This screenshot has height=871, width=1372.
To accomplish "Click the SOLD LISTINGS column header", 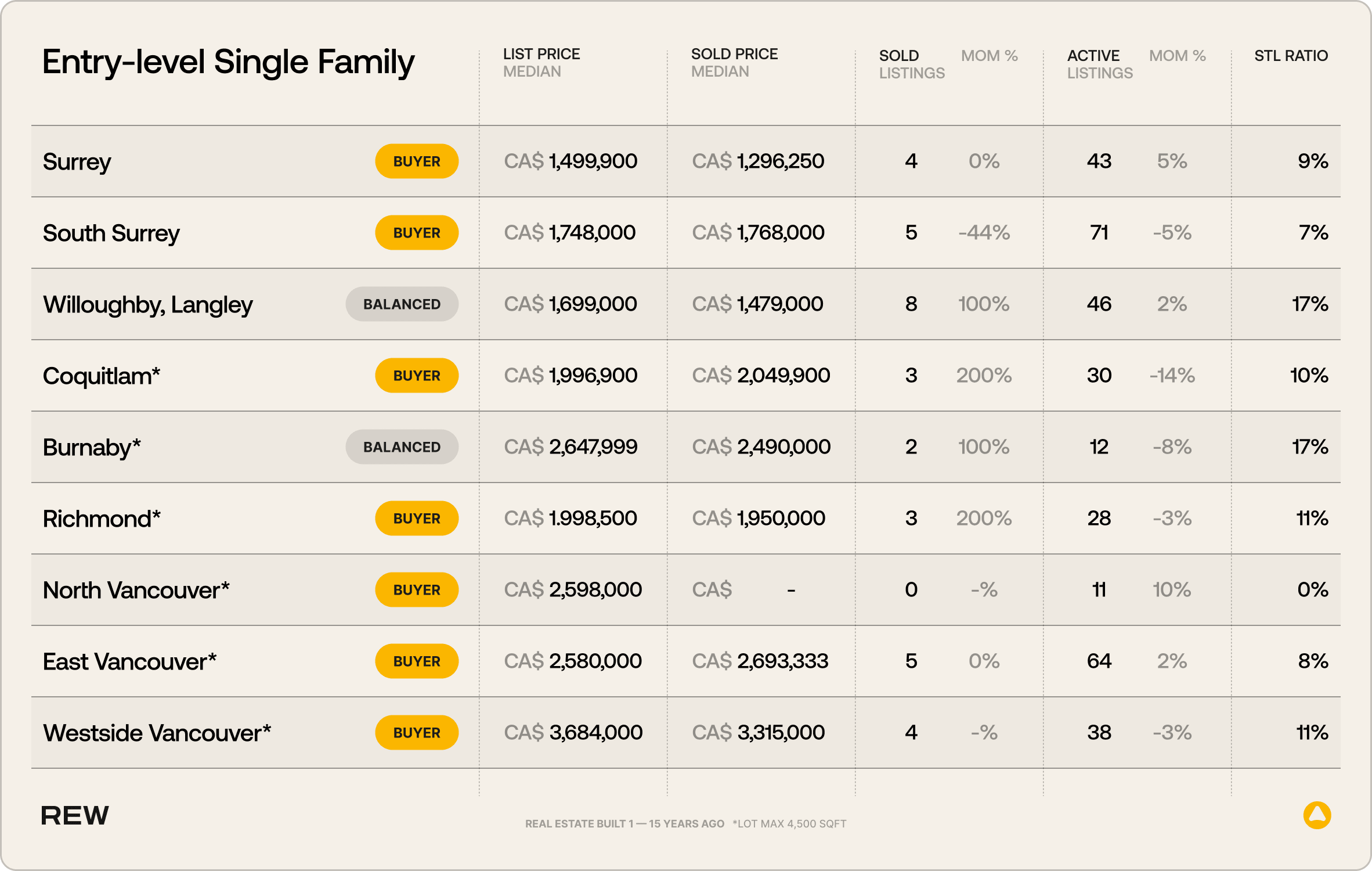I will [x=912, y=64].
